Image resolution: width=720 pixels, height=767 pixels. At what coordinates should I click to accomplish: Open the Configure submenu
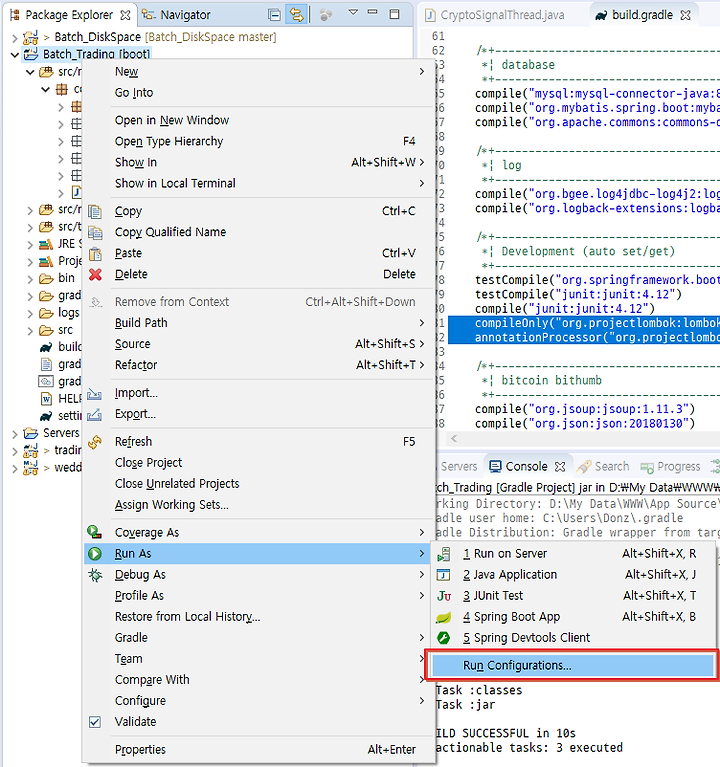pyautogui.click(x=259, y=701)
